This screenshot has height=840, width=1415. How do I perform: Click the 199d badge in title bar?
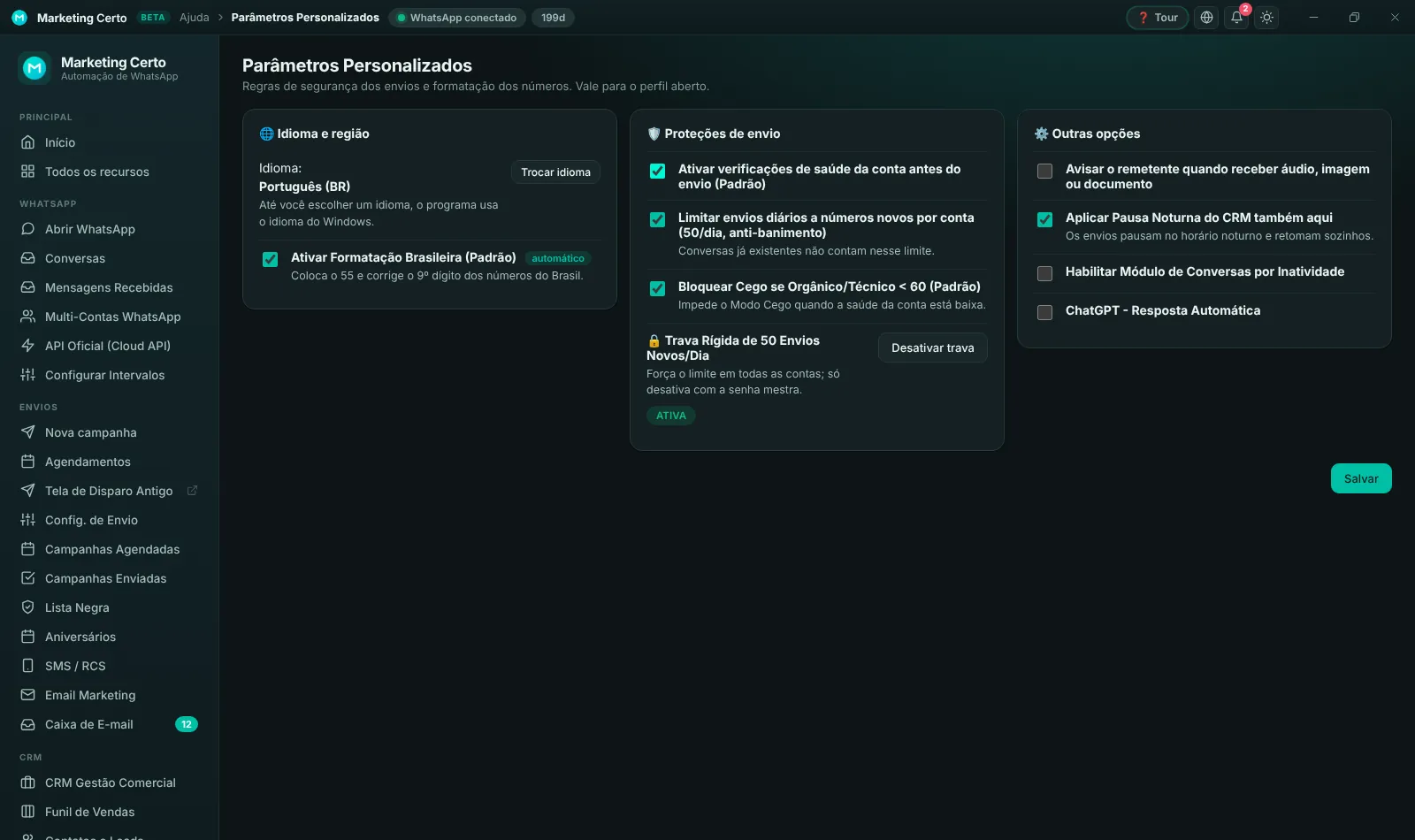point(554,18)
